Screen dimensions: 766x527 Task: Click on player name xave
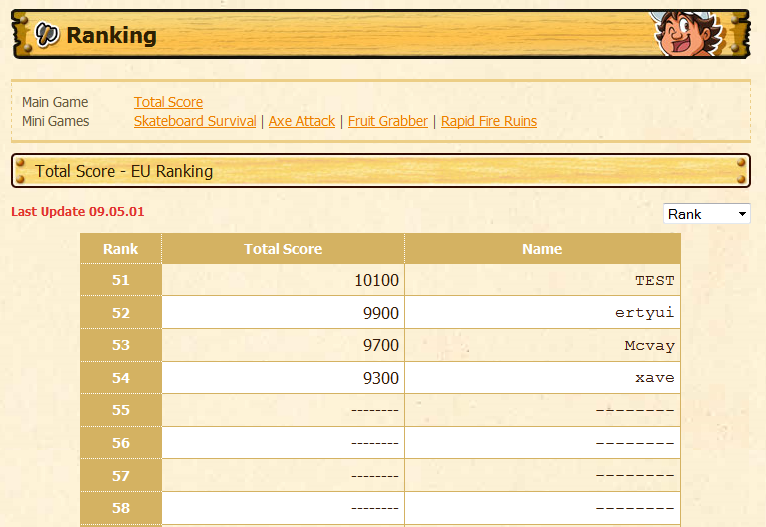point(654,378)
